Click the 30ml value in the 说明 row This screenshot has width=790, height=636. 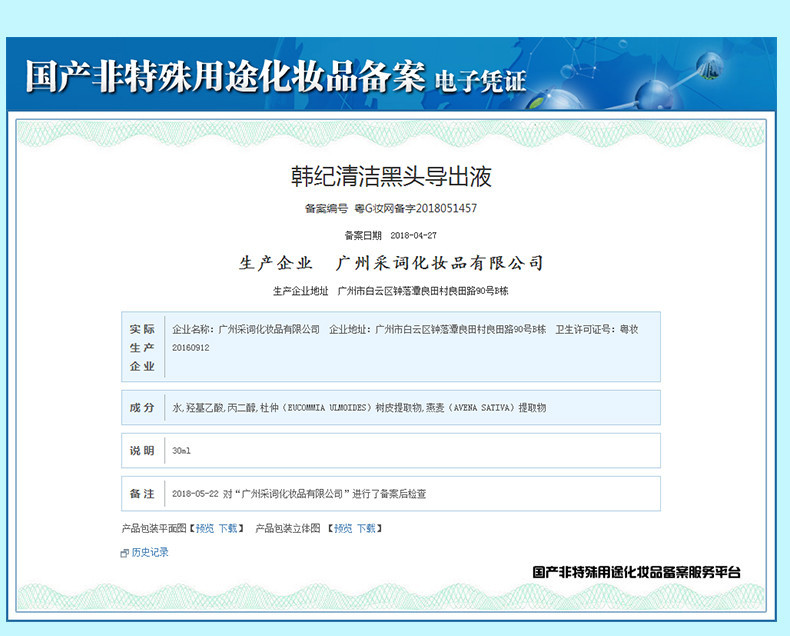pyautogui.click(x=181, y=451)
